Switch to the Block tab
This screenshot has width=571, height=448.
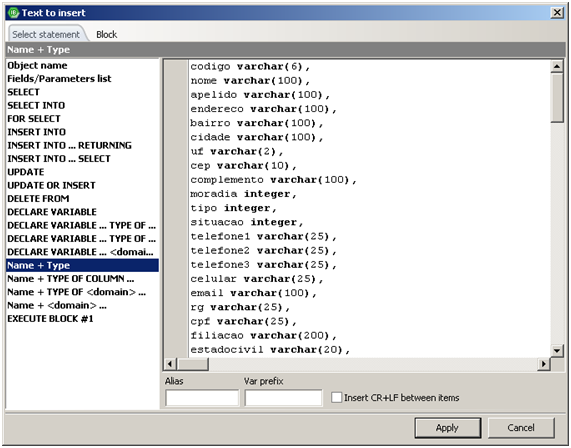[106, 35]
